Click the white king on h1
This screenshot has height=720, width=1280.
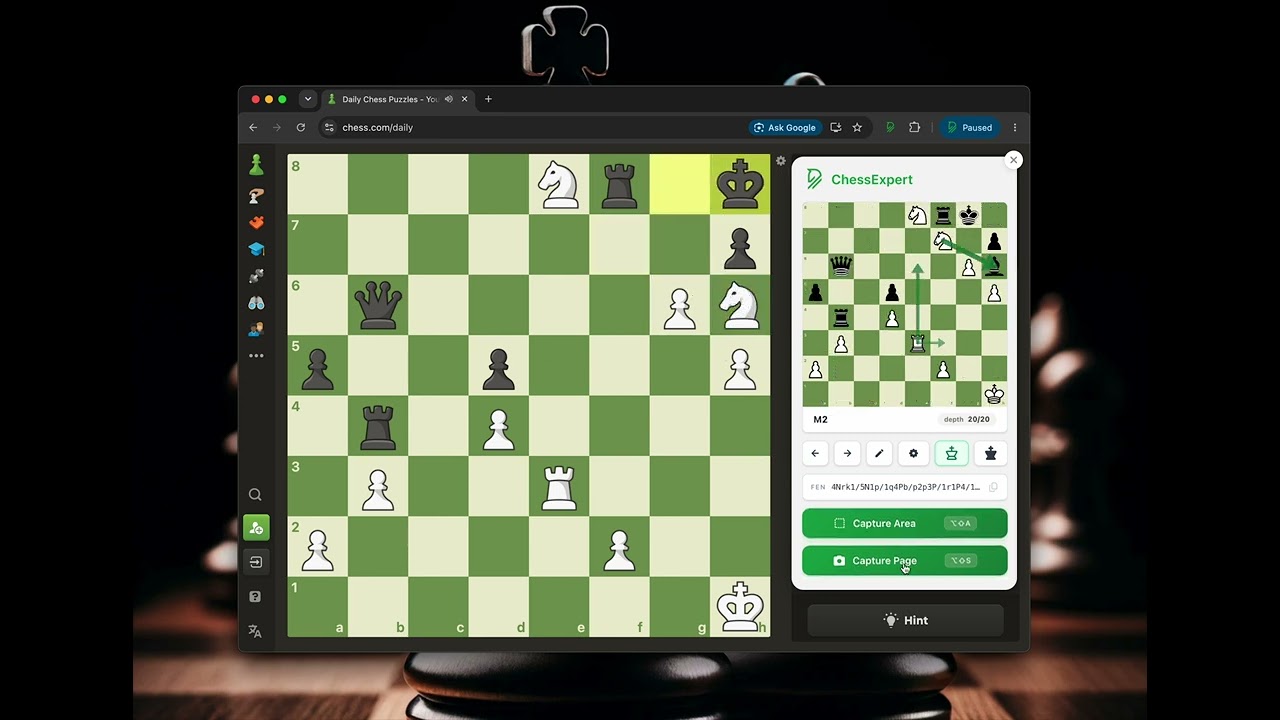(740, 607)
